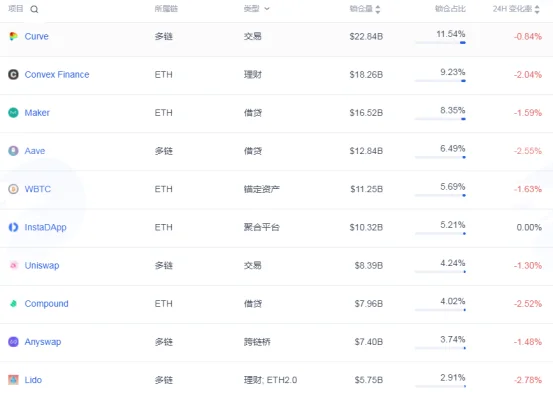
Task: Open the Compound project link
Action: coord(47,304)
